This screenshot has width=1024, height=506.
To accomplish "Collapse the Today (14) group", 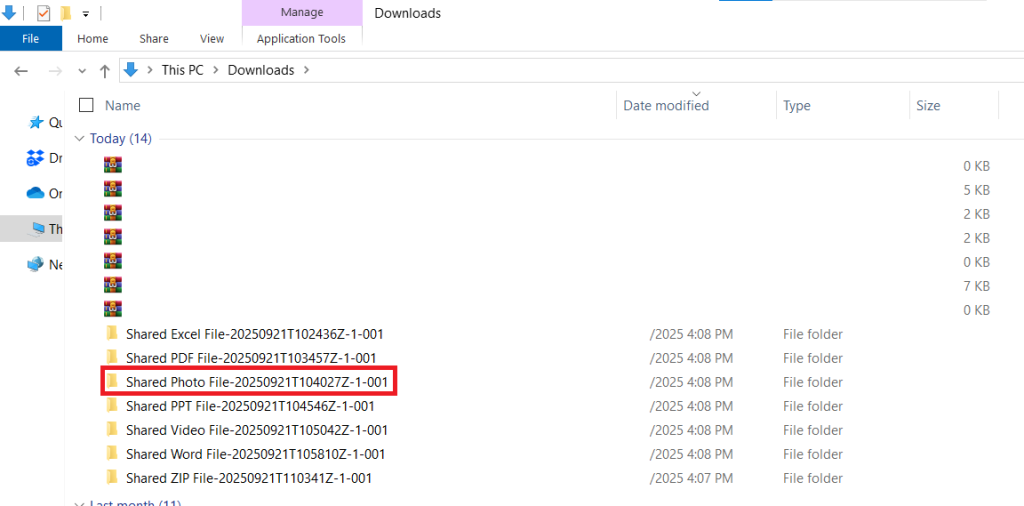I will coord(80,139).
